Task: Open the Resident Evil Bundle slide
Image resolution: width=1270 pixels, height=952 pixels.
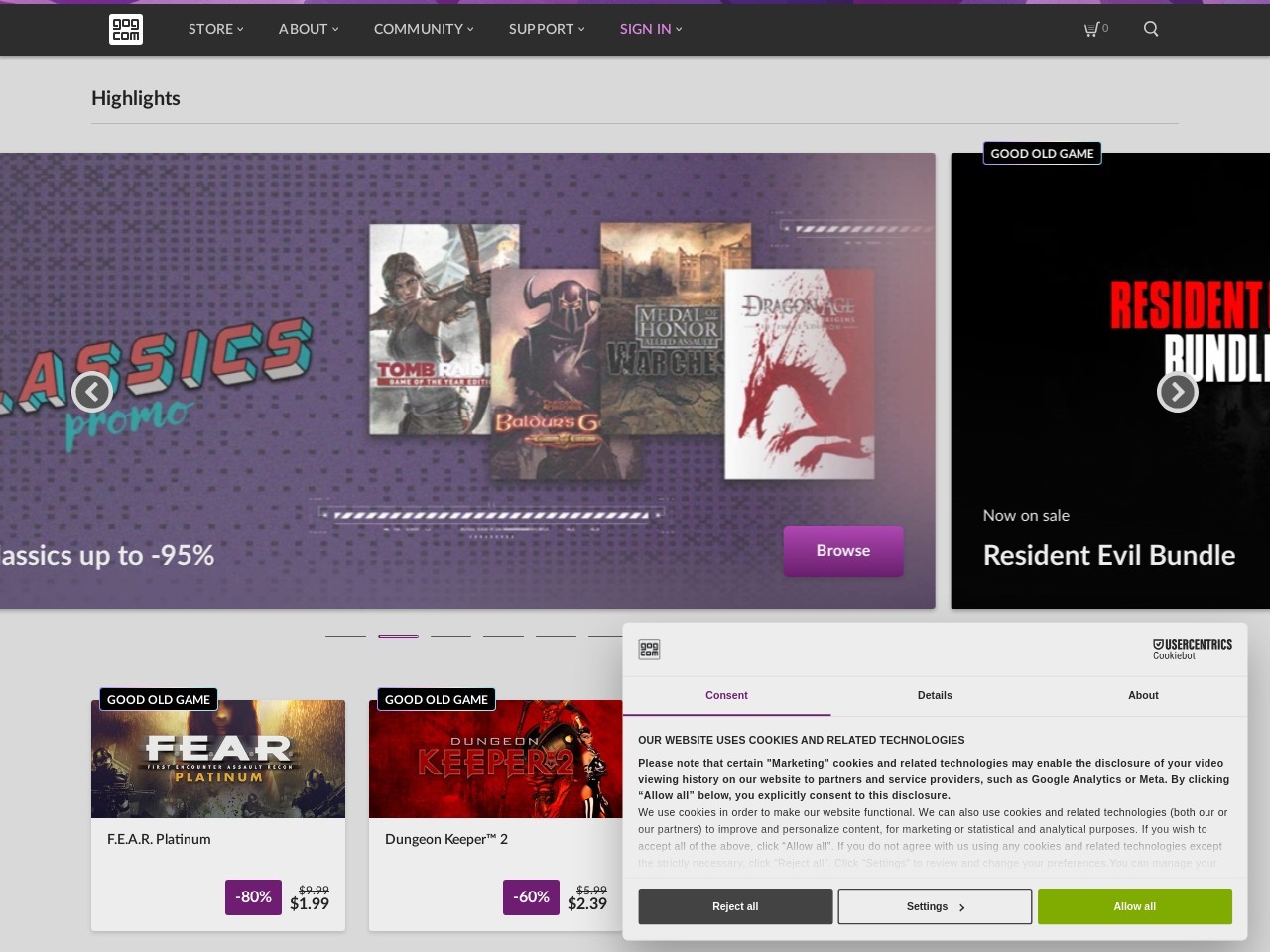Action: [1110, 381]
